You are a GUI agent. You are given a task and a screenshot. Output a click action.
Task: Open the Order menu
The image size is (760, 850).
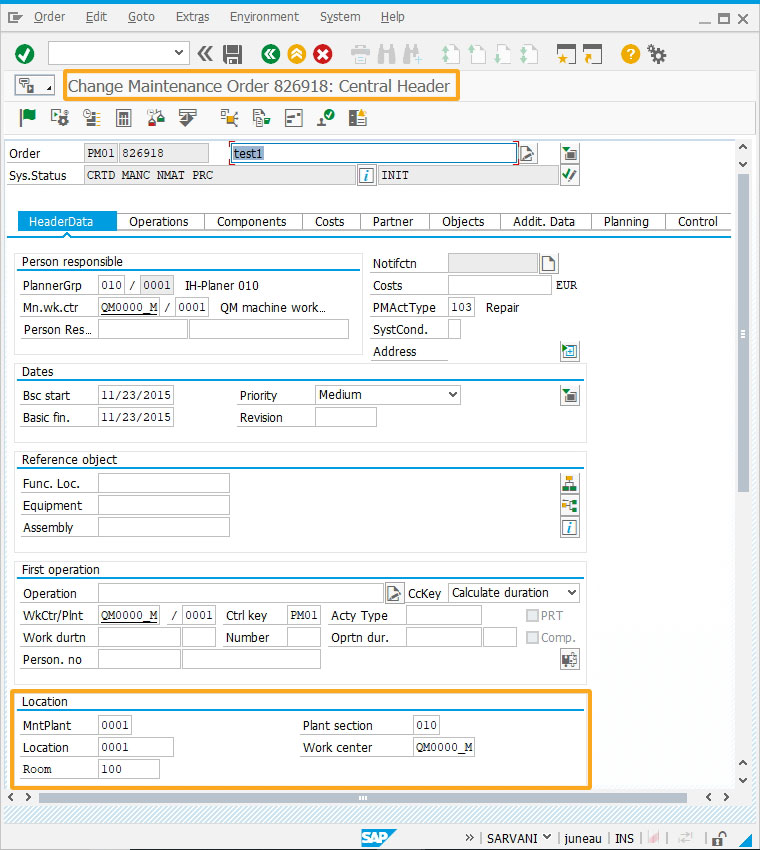pos(49,17)
